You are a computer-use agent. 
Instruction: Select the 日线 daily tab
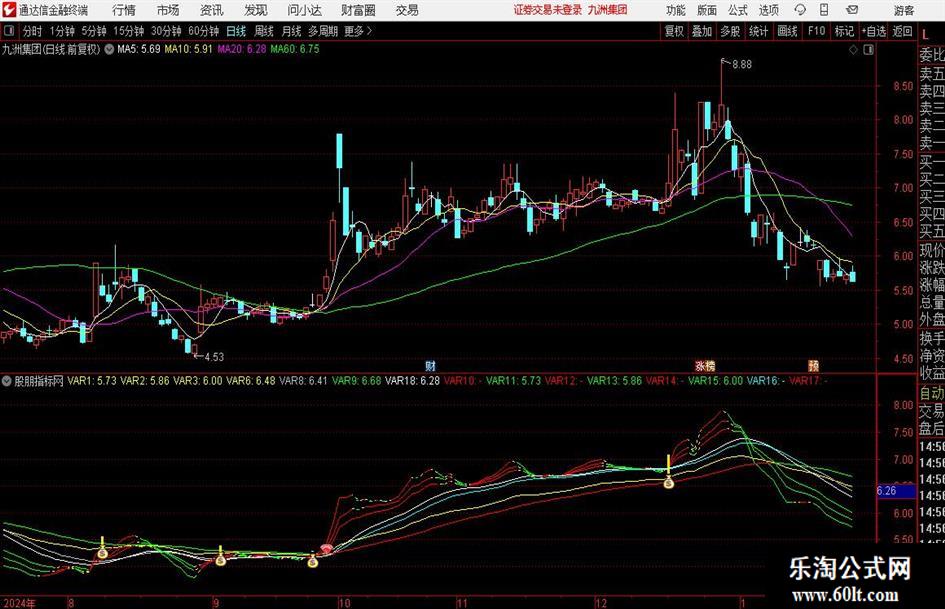(236, 31)
